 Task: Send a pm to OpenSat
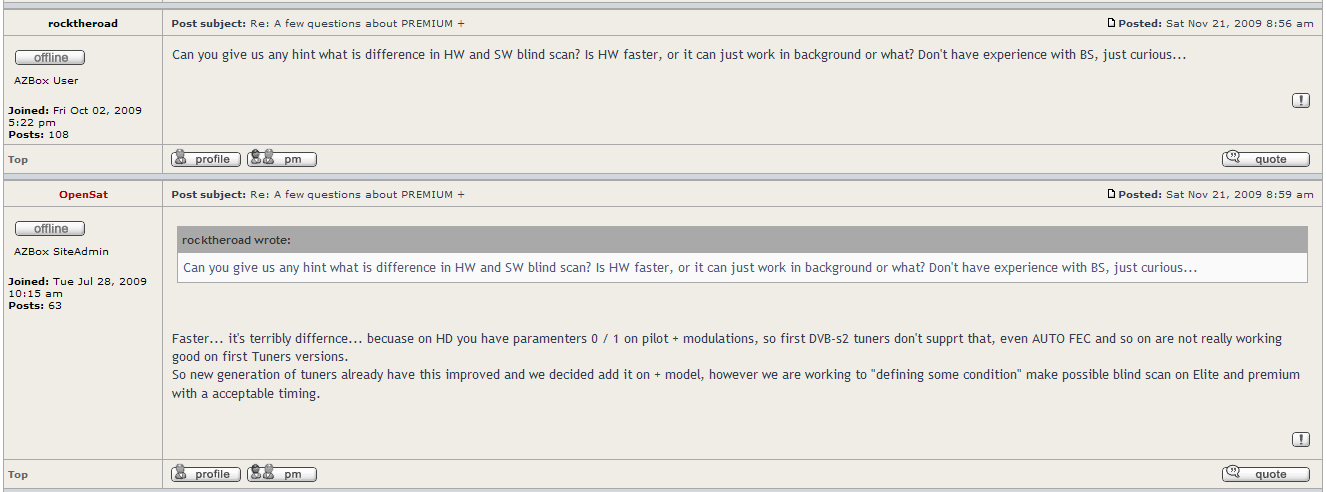(x=282, y=474)
